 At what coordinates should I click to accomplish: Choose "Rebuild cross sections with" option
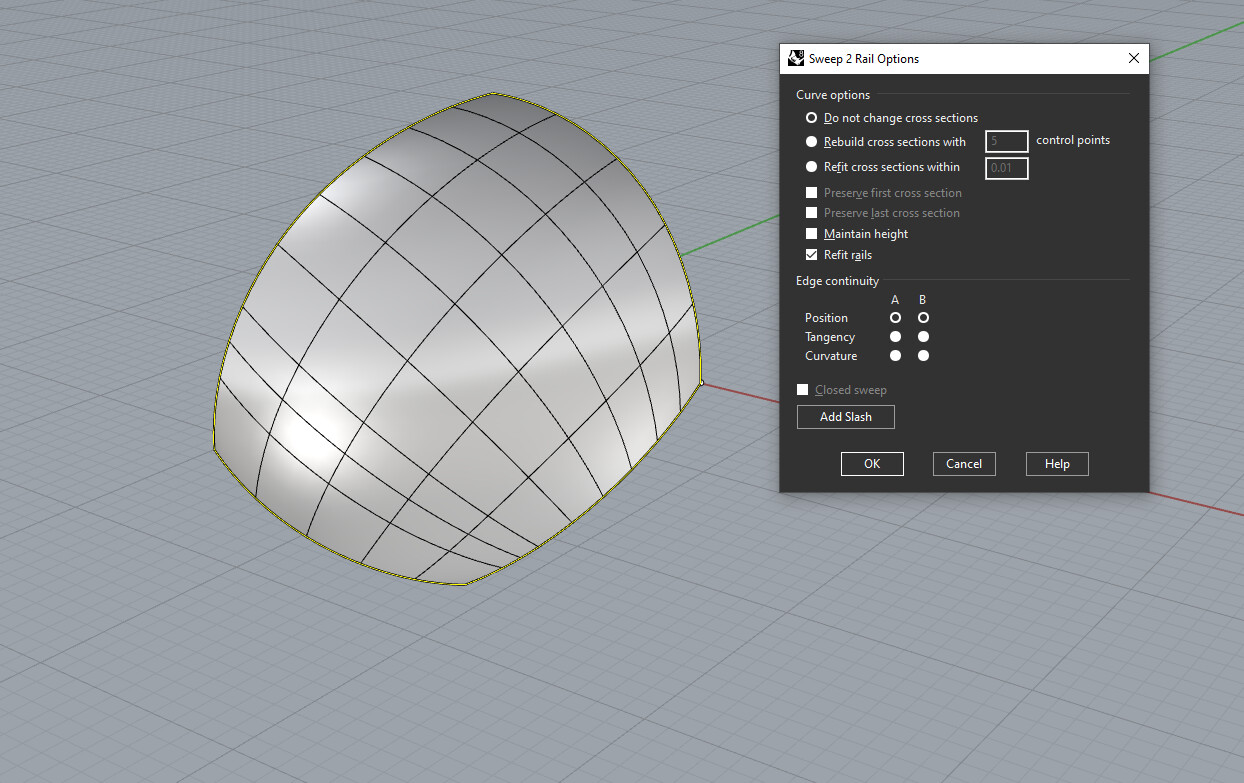pyautogui.click(x=811, y=141)
